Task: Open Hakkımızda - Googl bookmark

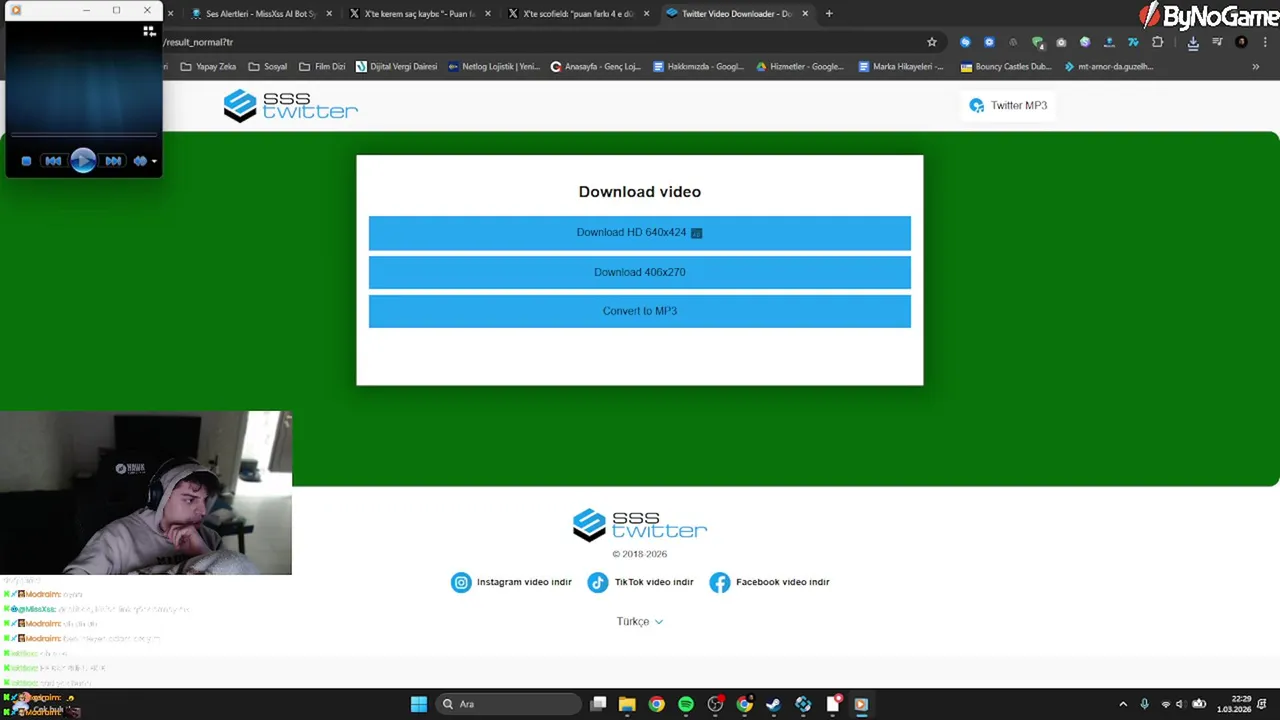Action: coord(698,67)
